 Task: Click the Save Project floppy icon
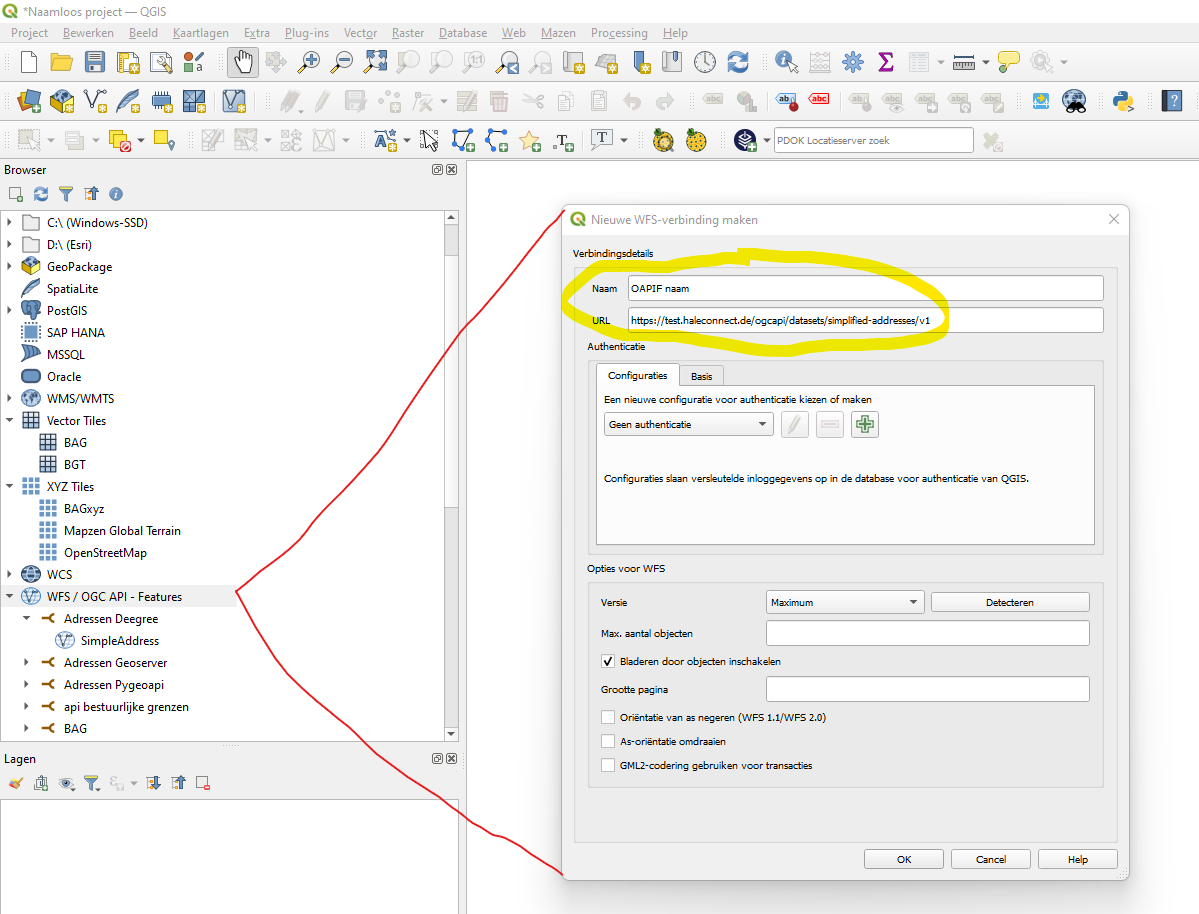tap(95, 62)
